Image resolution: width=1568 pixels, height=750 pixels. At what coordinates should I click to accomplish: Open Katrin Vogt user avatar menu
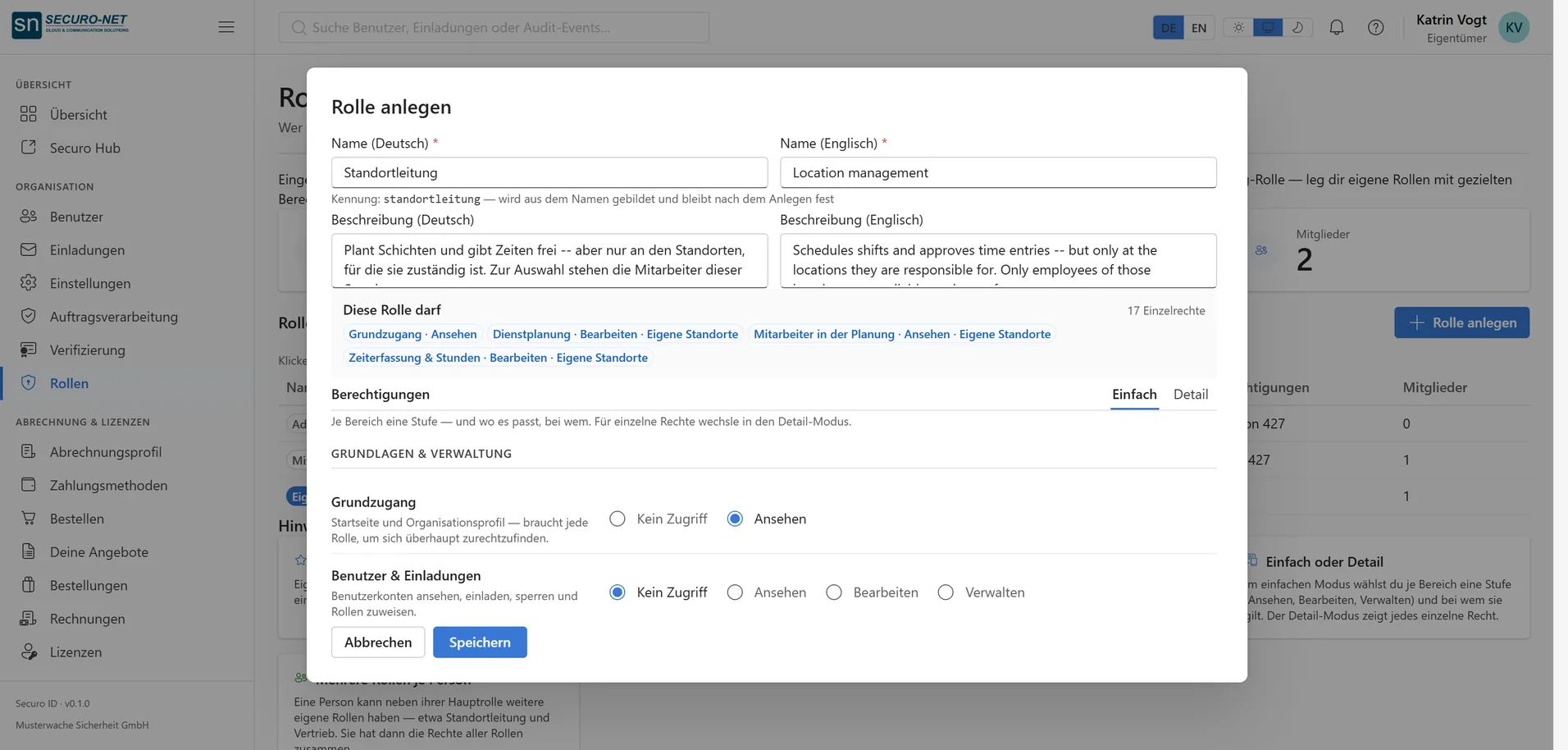point(1514,27)
